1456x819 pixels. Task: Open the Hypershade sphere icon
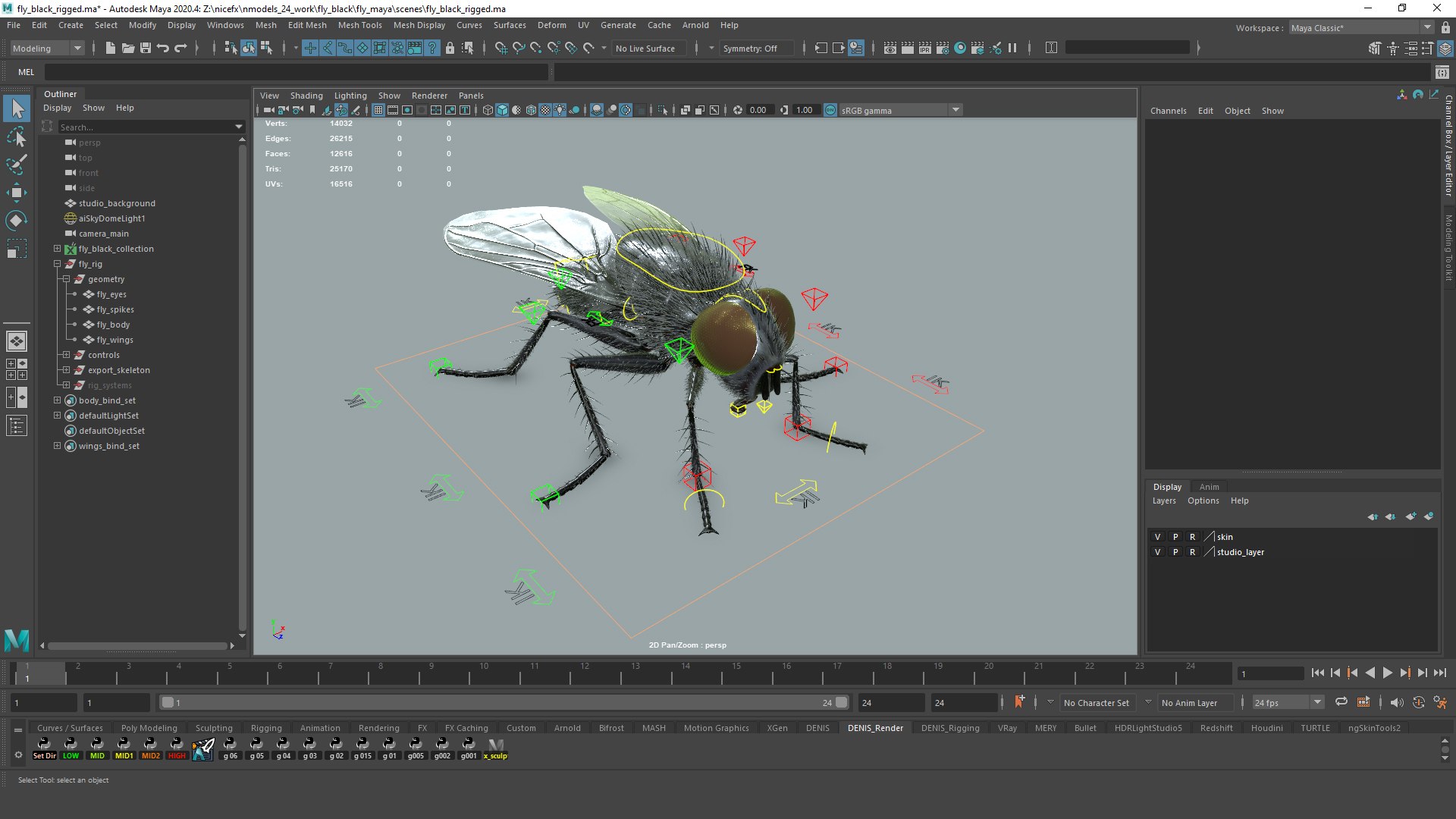[x=960, y=48]
